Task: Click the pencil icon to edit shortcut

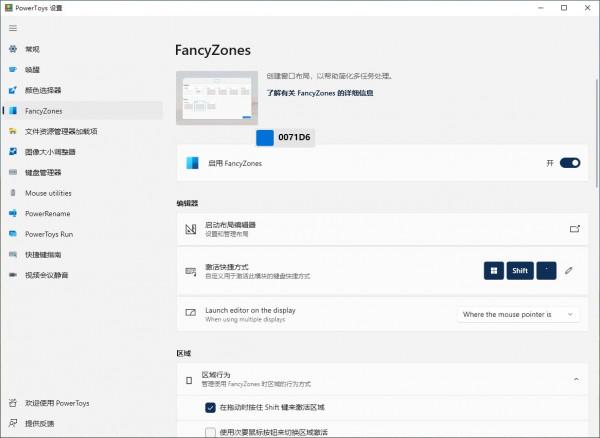Action: tap(569, 271)
